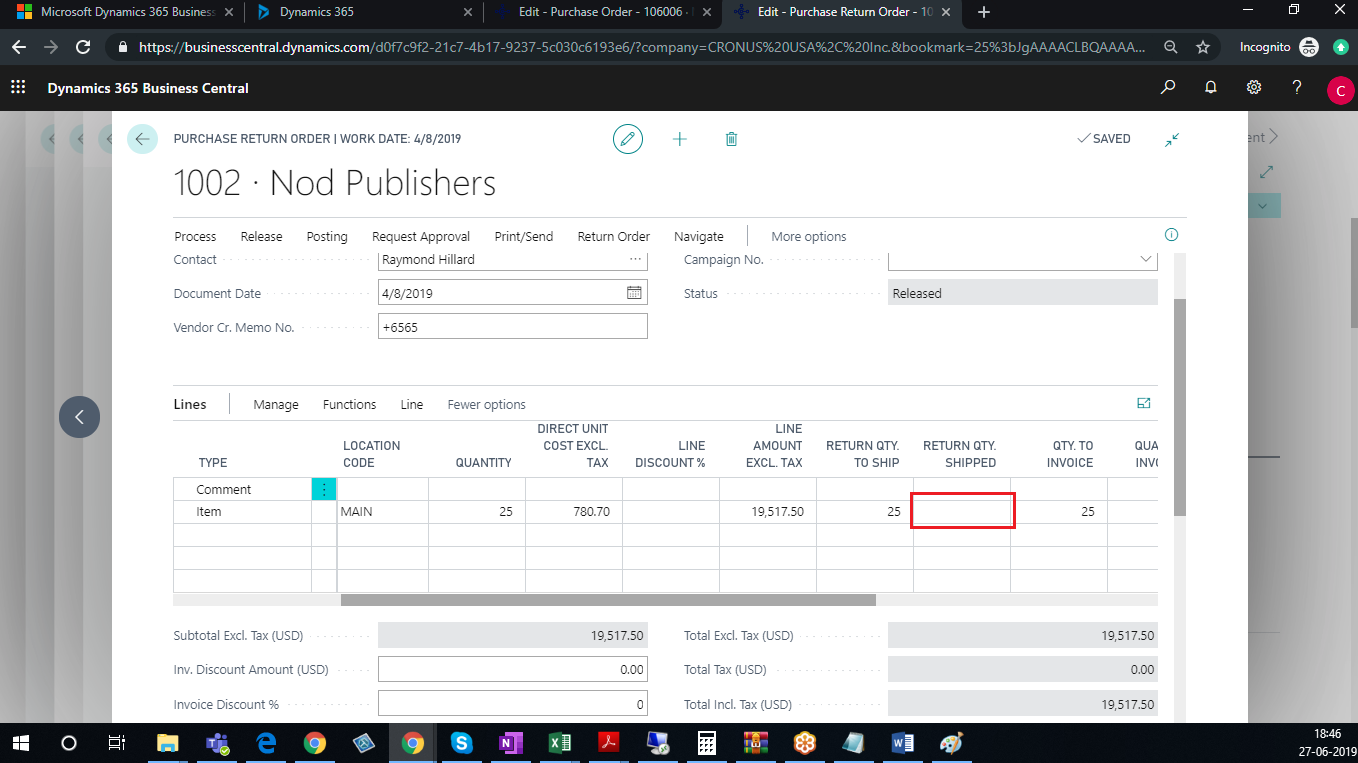The image size is (1358, 763).
Task: Click the Return Qty. to Ship cell 25
Action: tap(864, 512)
